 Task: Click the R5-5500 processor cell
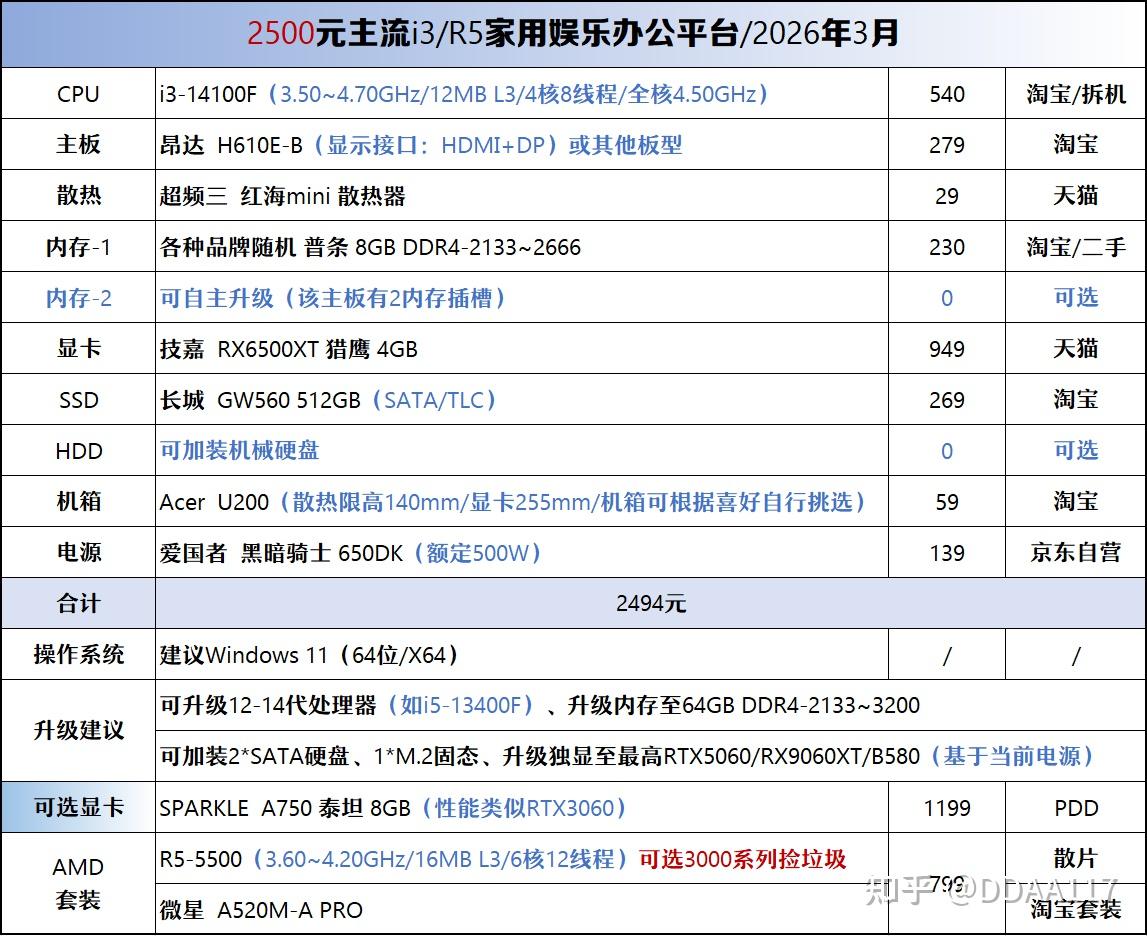[522, 858]
